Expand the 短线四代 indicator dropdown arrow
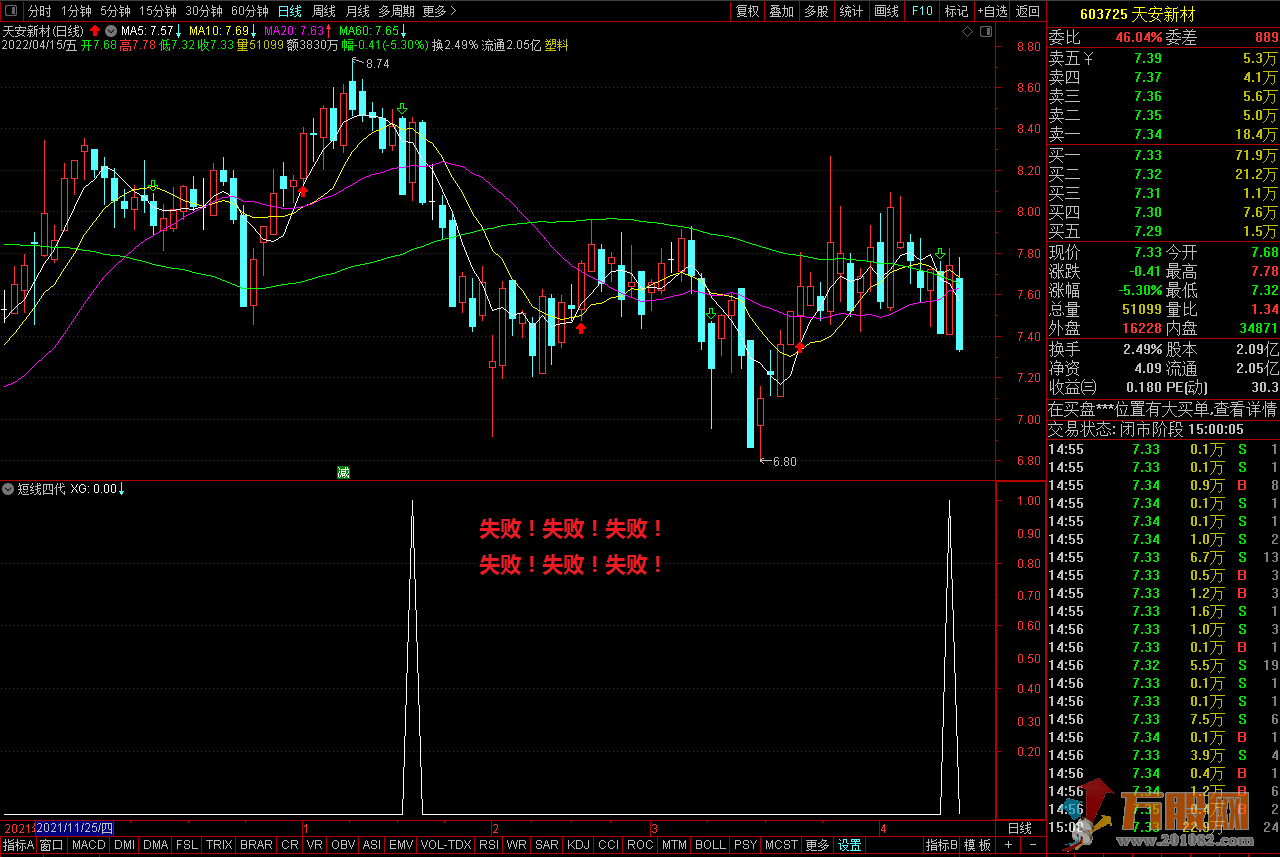1280x857 pixels. (x=9, y=489)
